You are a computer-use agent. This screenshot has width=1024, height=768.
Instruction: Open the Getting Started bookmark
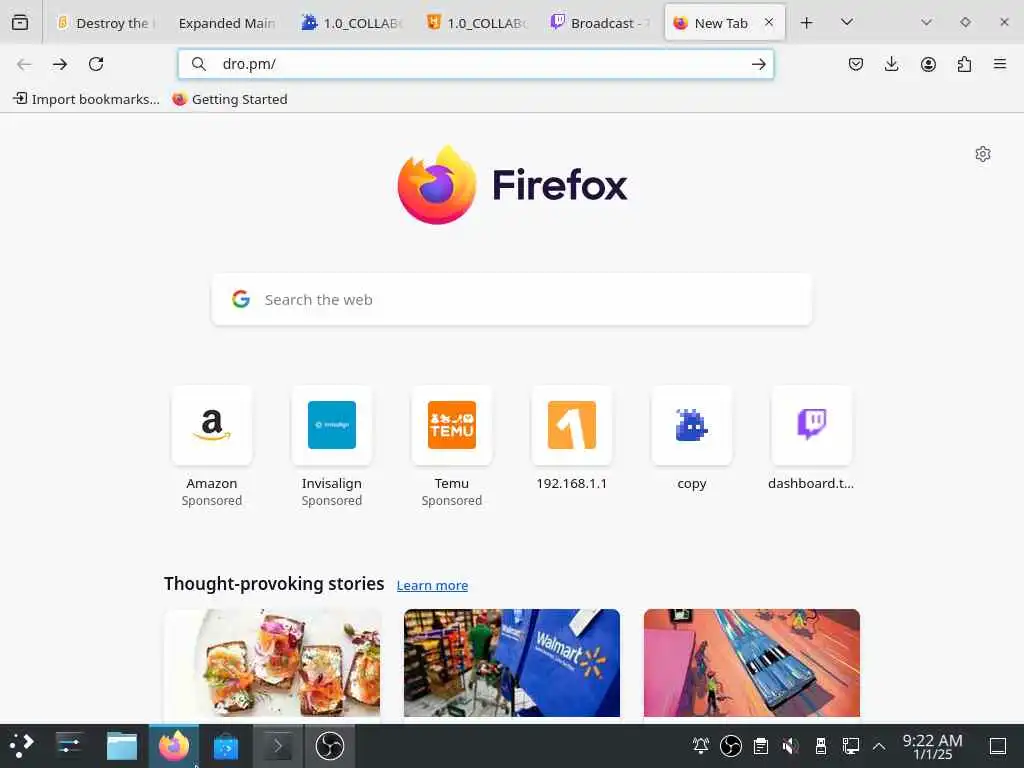tap(230, 99)
